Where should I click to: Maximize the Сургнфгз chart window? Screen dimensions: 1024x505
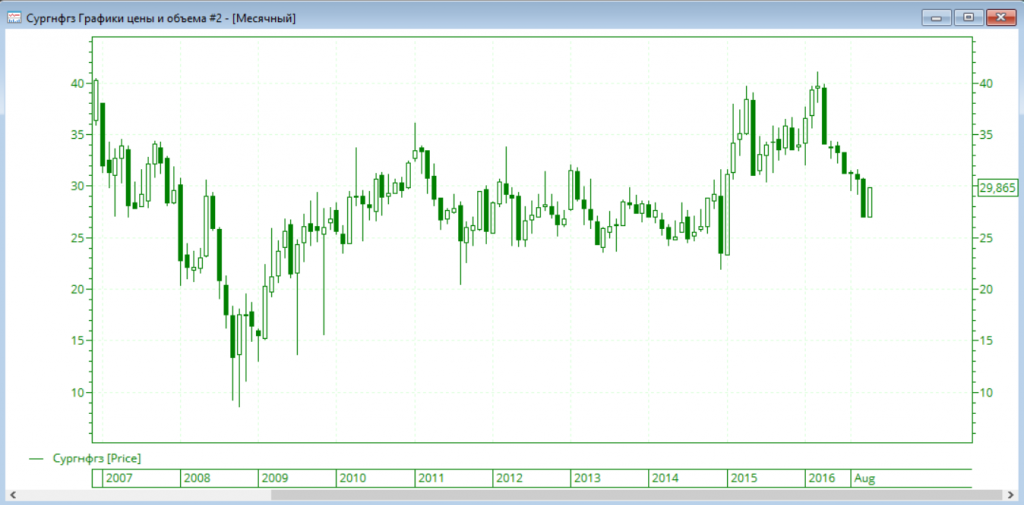pyautogui.click(x=968, y=17)
